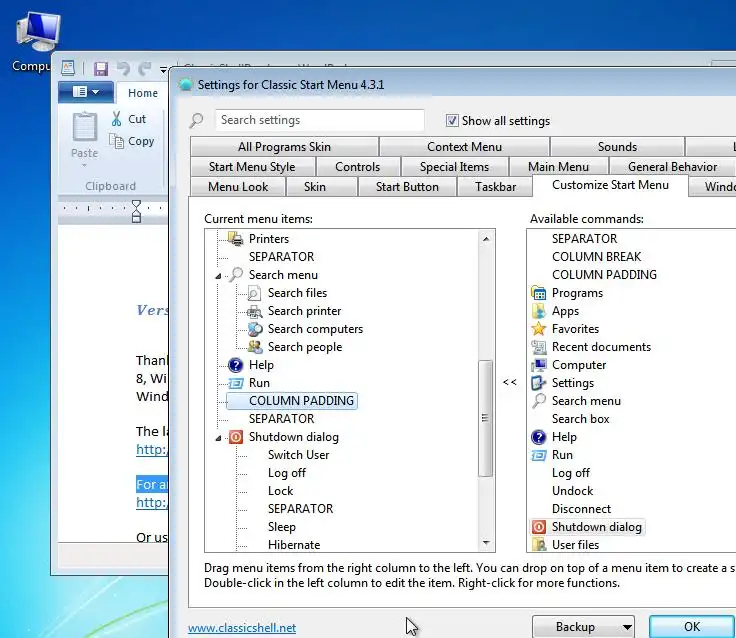Click the WordPad save icon

click(100, 69)
